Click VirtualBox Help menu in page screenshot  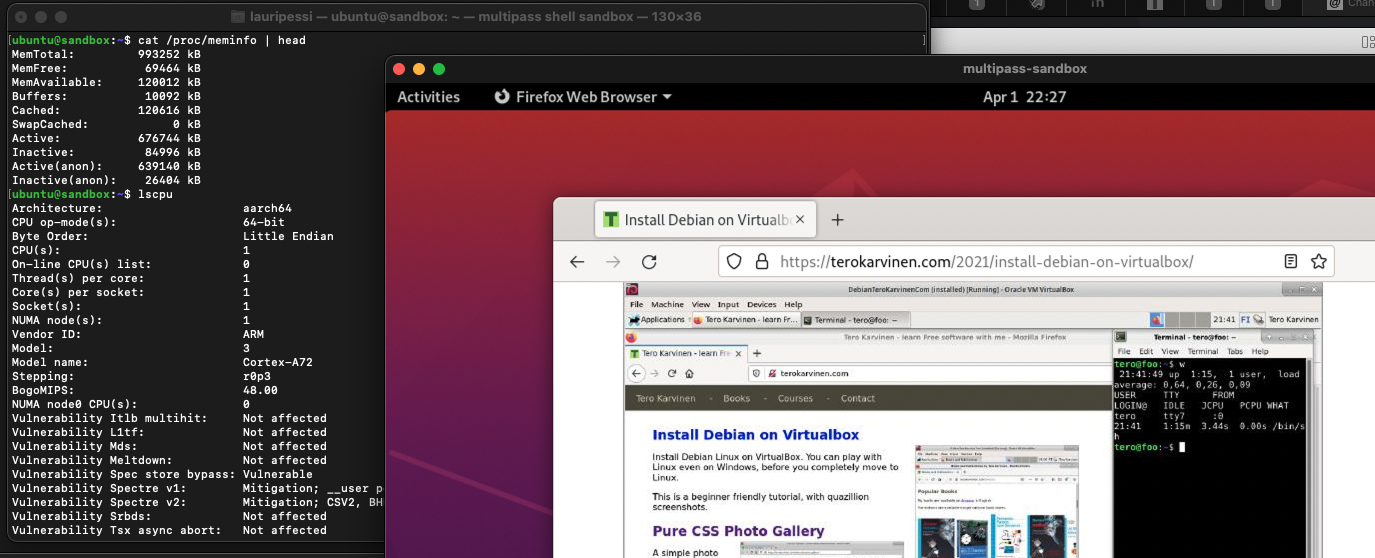click(x=793, y=304)
